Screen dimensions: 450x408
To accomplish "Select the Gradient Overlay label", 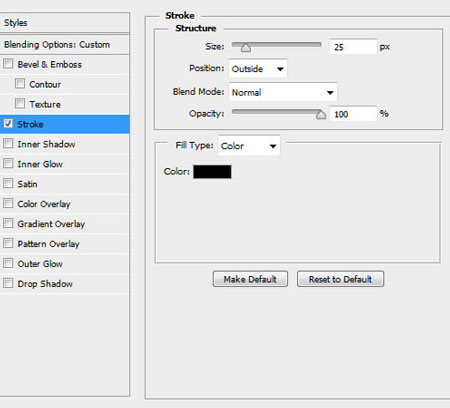I will point(51,224).
